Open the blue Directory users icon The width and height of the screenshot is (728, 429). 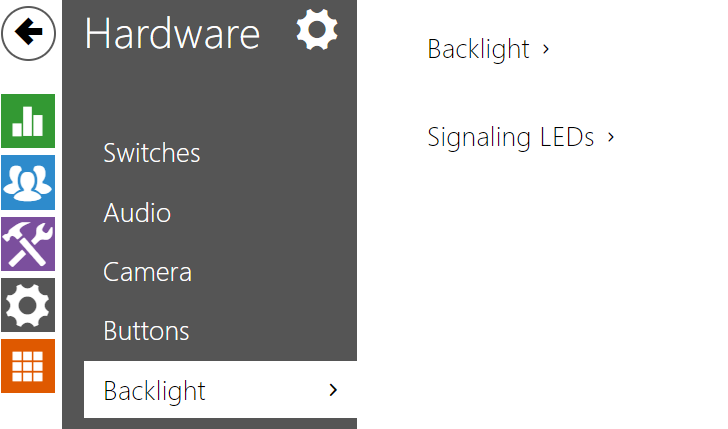click(28, 182)
